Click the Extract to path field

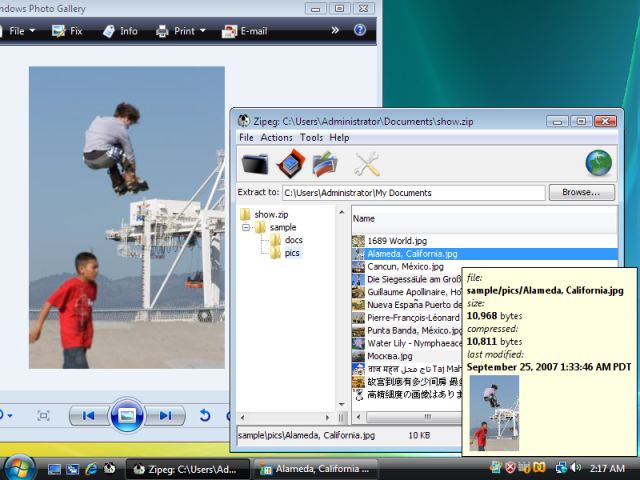click(413, 193)
